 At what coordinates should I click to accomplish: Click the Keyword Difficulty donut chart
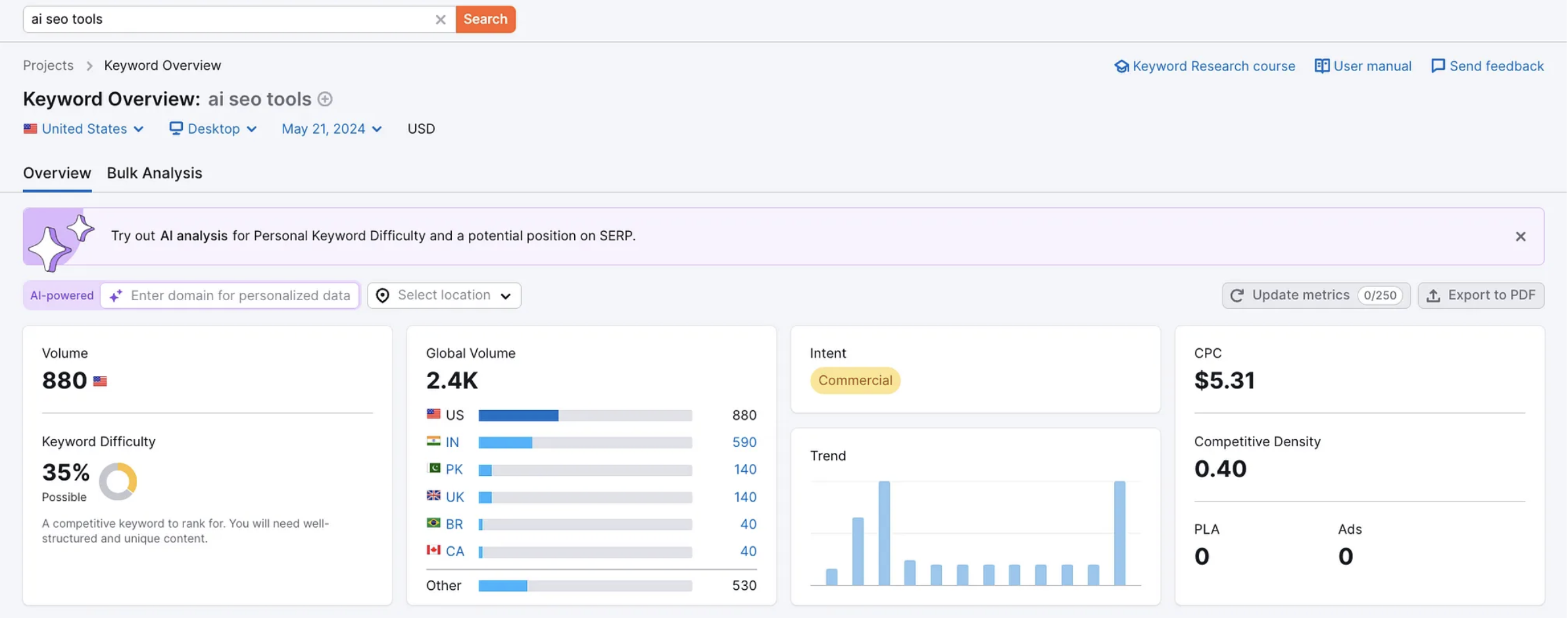coord(118,482)
